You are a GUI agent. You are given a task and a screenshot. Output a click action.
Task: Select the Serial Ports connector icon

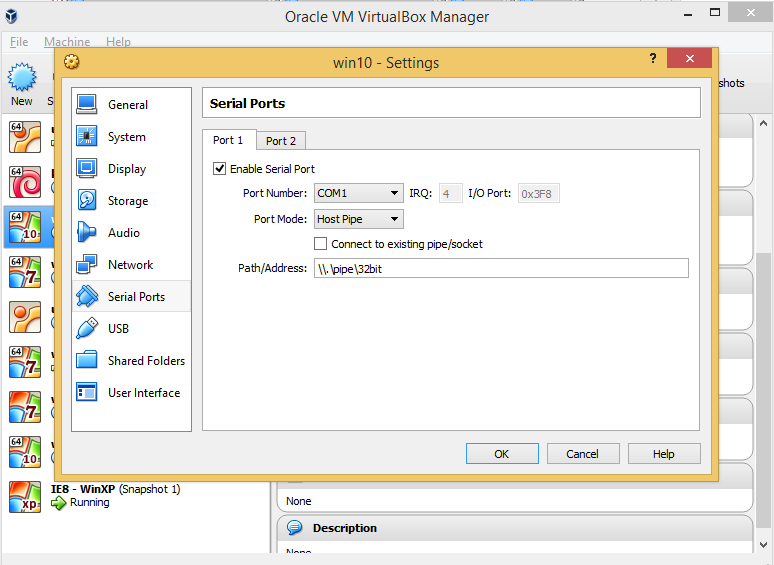87,296
